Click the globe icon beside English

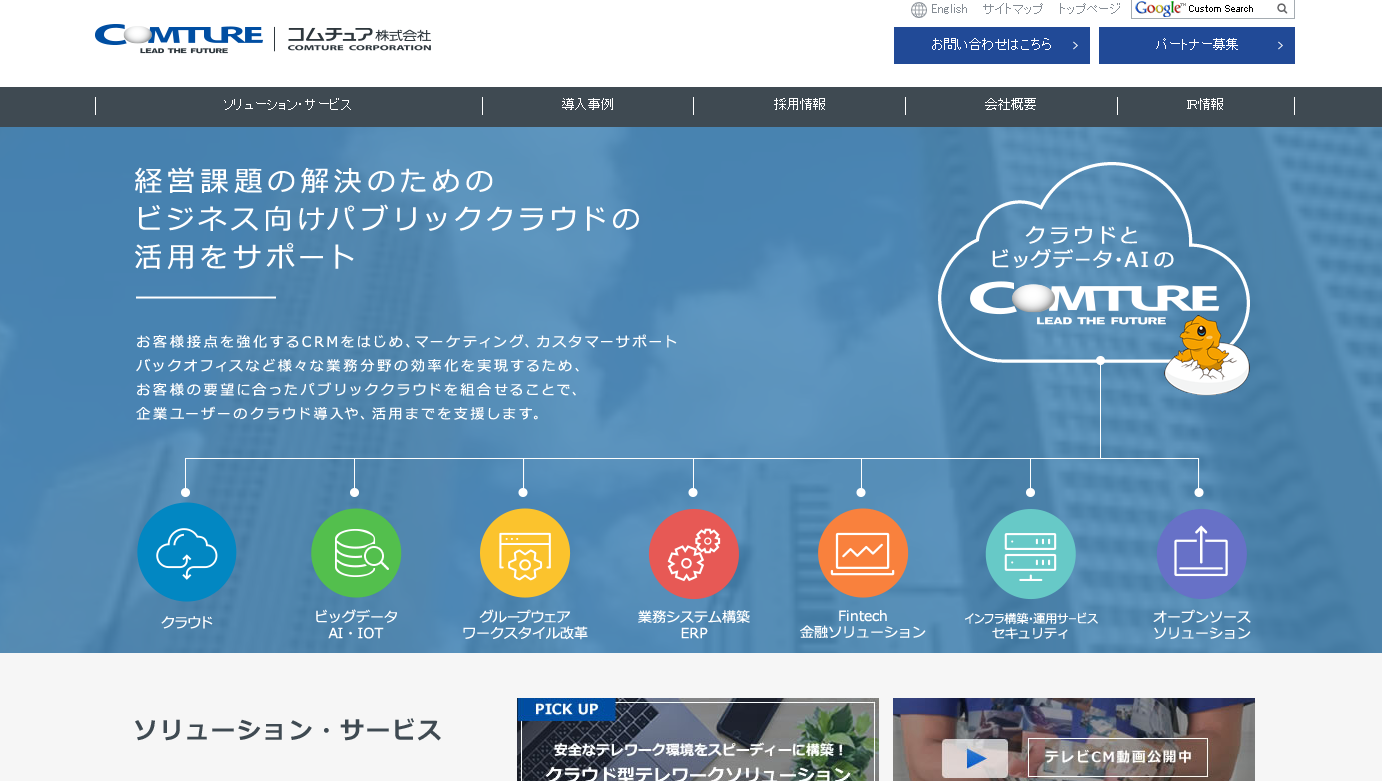click(x=918, y=9)
